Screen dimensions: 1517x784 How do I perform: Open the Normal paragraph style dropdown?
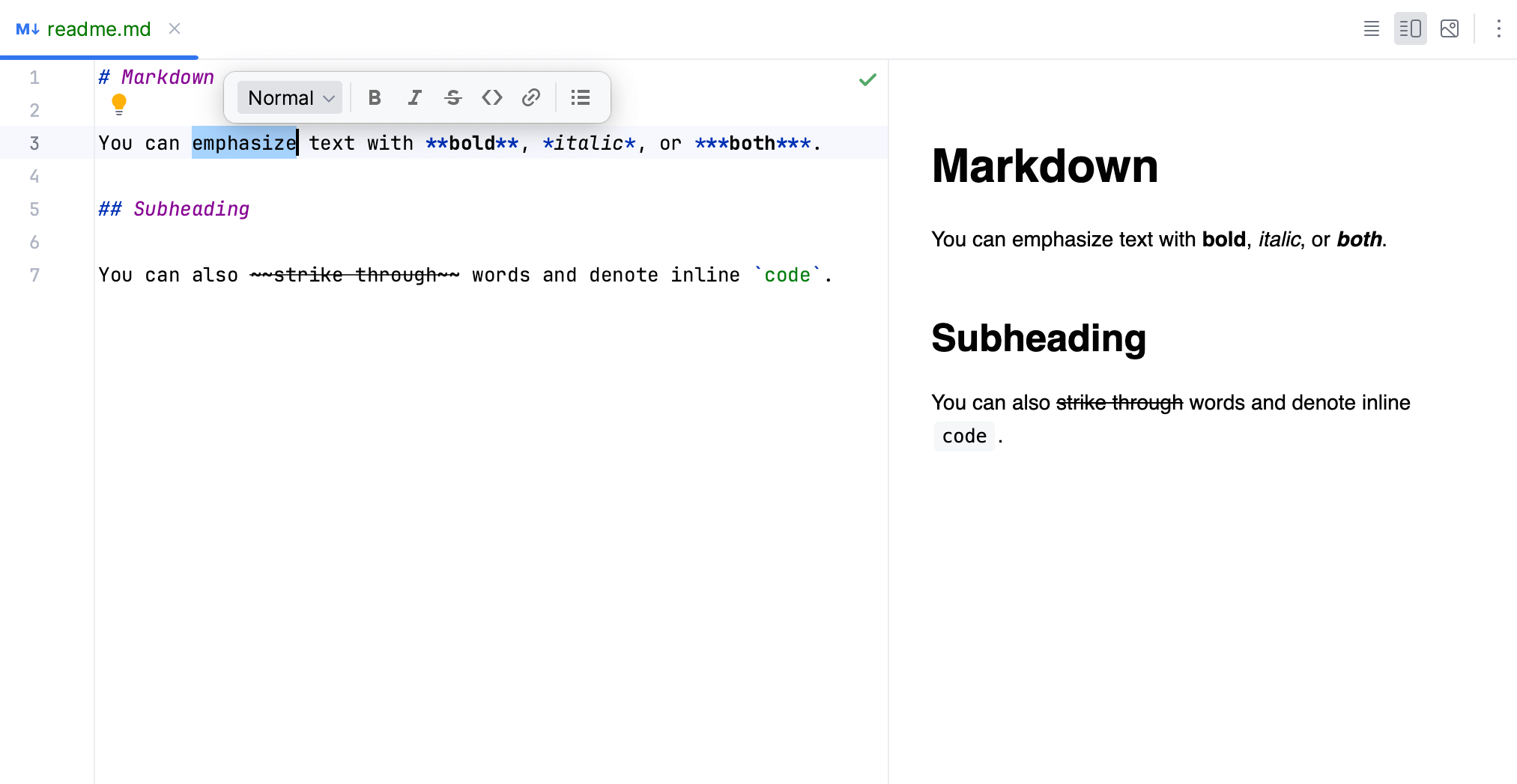point(288,97)
